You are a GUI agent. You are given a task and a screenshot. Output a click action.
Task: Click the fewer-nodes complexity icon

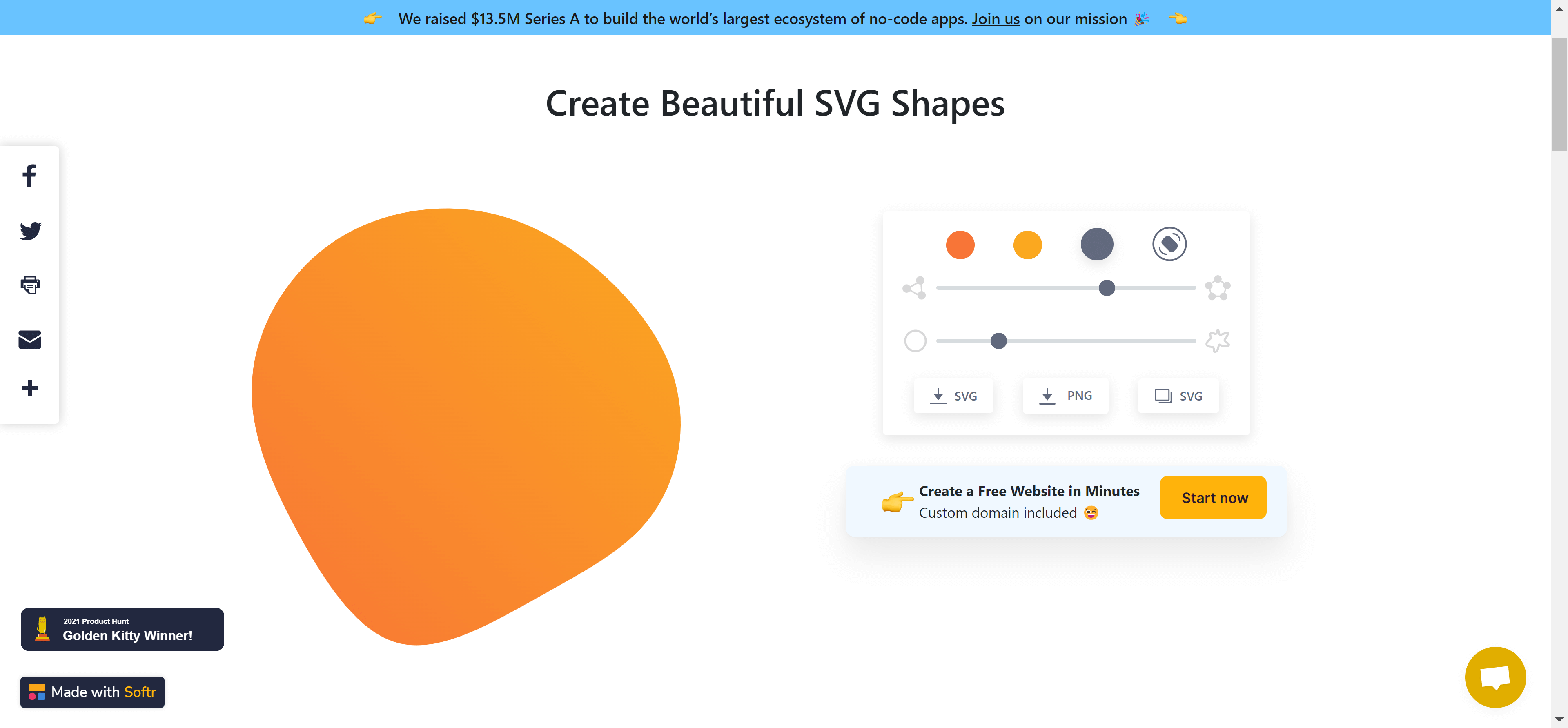tap(914, 288)
